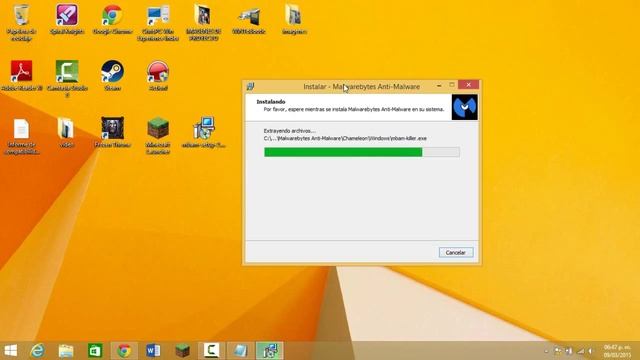Open Steam desktop shortcut
The image size is (640, 360).
click(112, 75)
